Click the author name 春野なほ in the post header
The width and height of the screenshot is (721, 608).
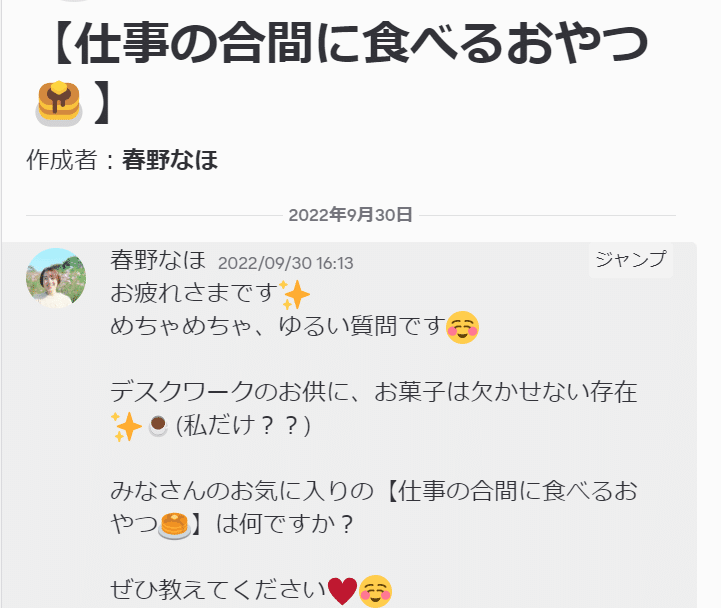[x=170, y=160]
